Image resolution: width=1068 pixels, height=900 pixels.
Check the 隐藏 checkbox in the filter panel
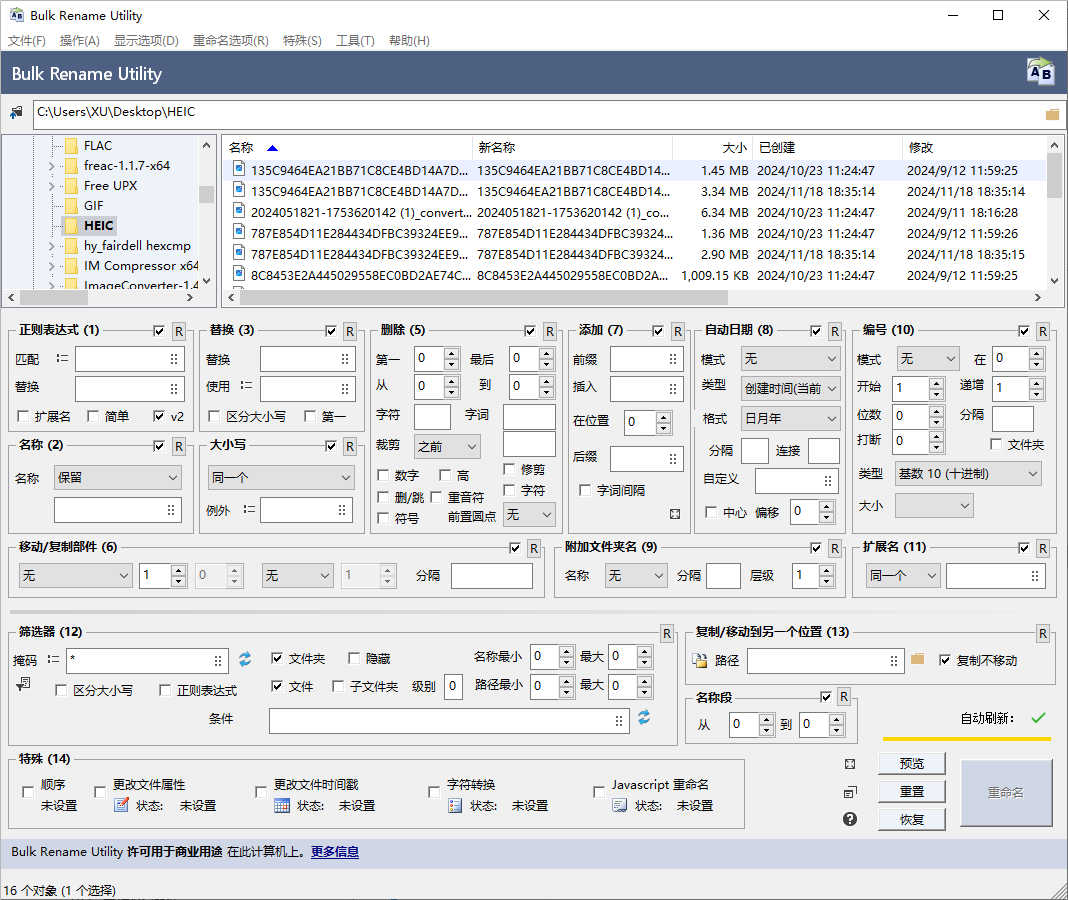coord(355,658)
